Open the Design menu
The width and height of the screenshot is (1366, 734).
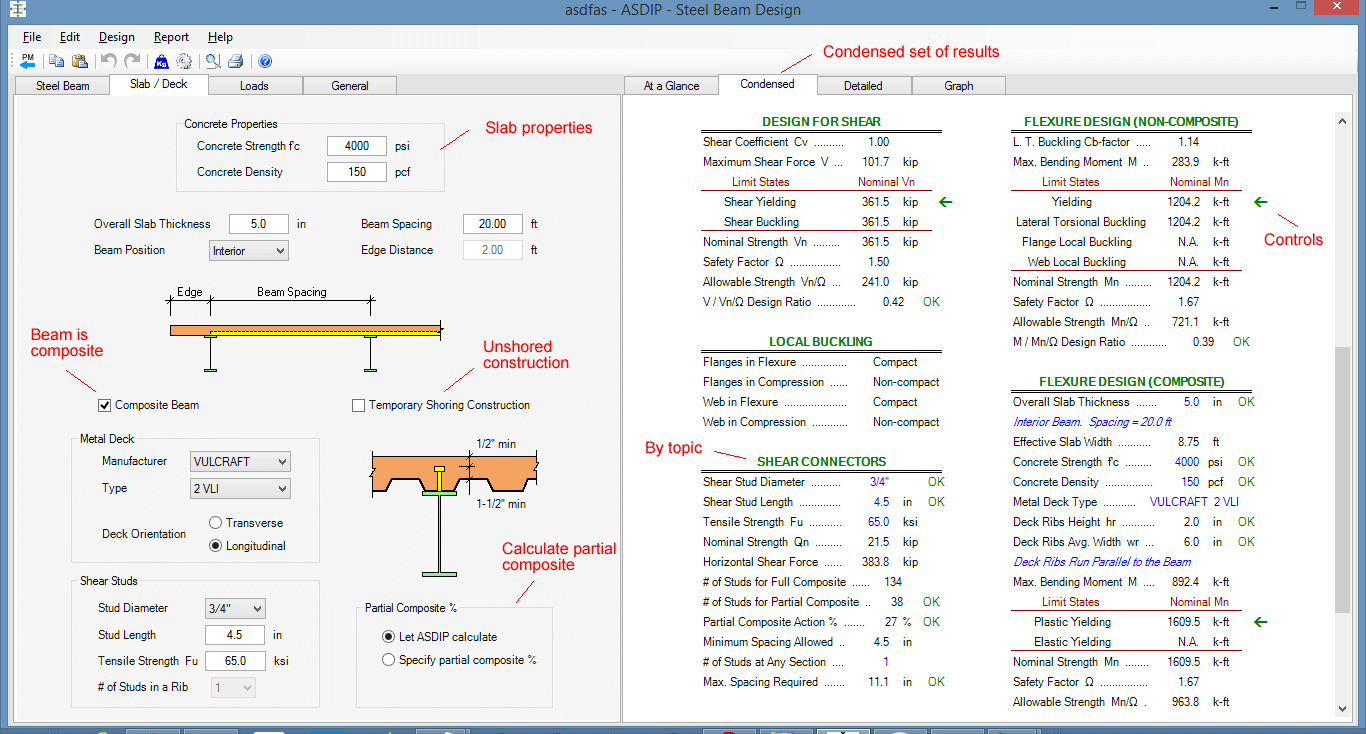tap(117, 37)
